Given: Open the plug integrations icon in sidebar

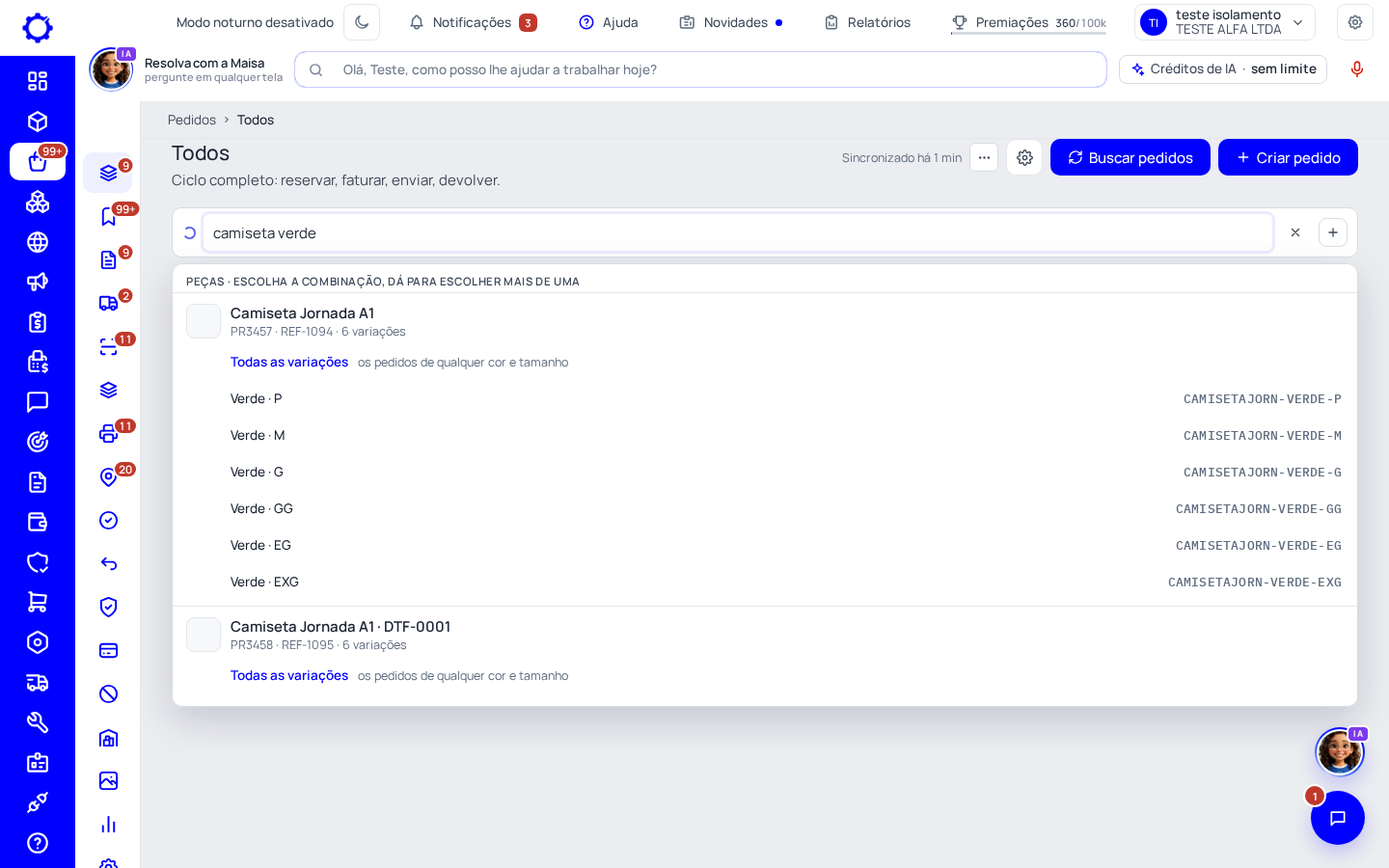Looking at the screenshot, I should click(38, 802).
